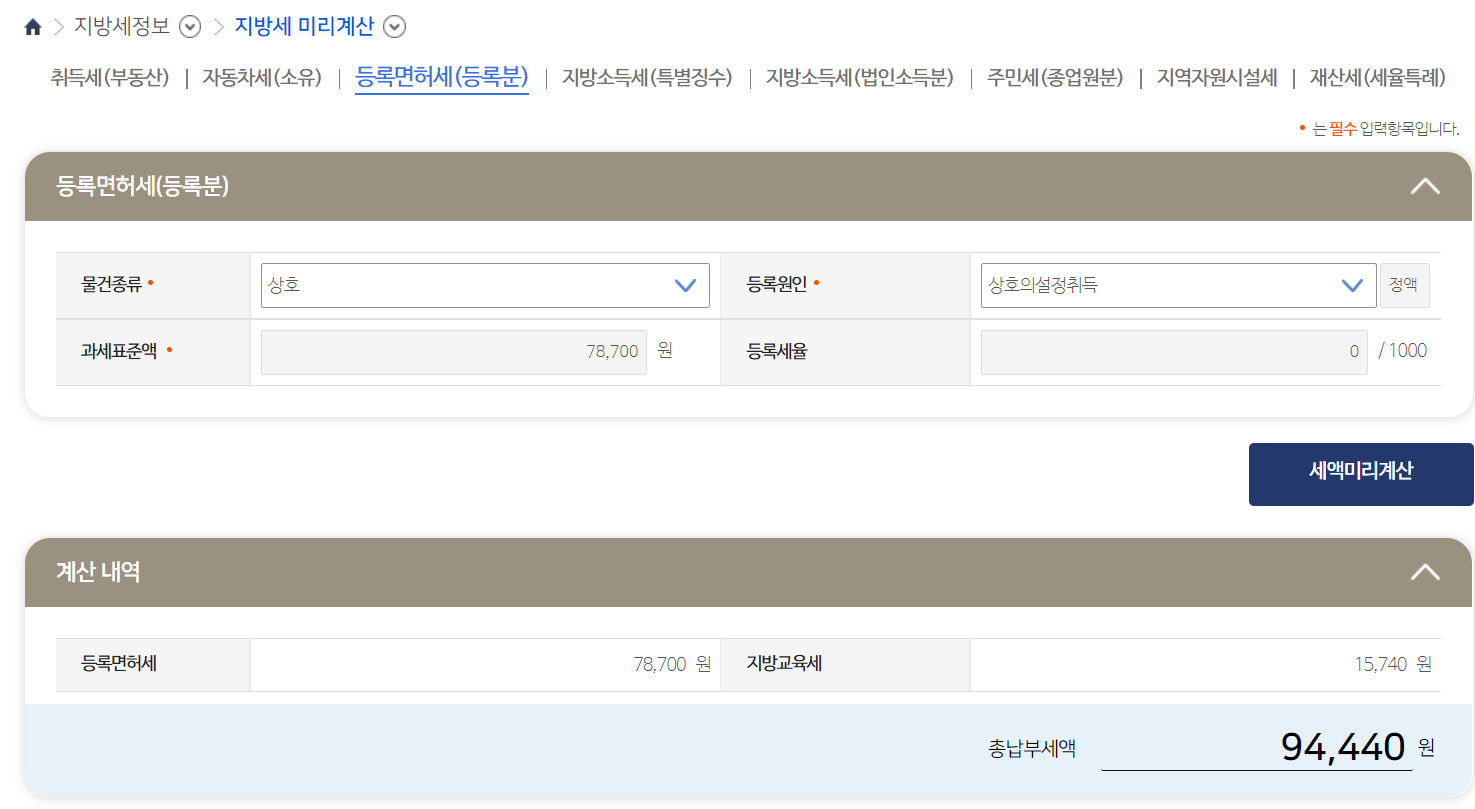This screenshot has width=1475, height=809.
Task: Click the 지방교육세 result value 15,740
Action: [x=1381, y=664]
